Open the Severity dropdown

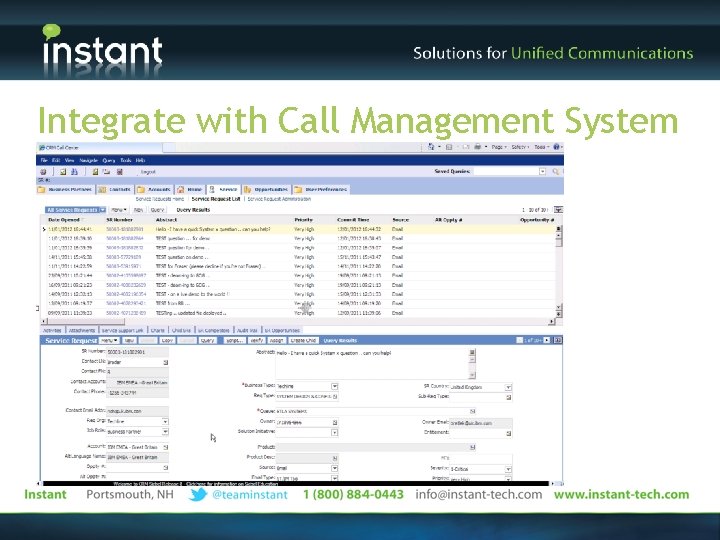pyautogui.click(x=508, y=469)
